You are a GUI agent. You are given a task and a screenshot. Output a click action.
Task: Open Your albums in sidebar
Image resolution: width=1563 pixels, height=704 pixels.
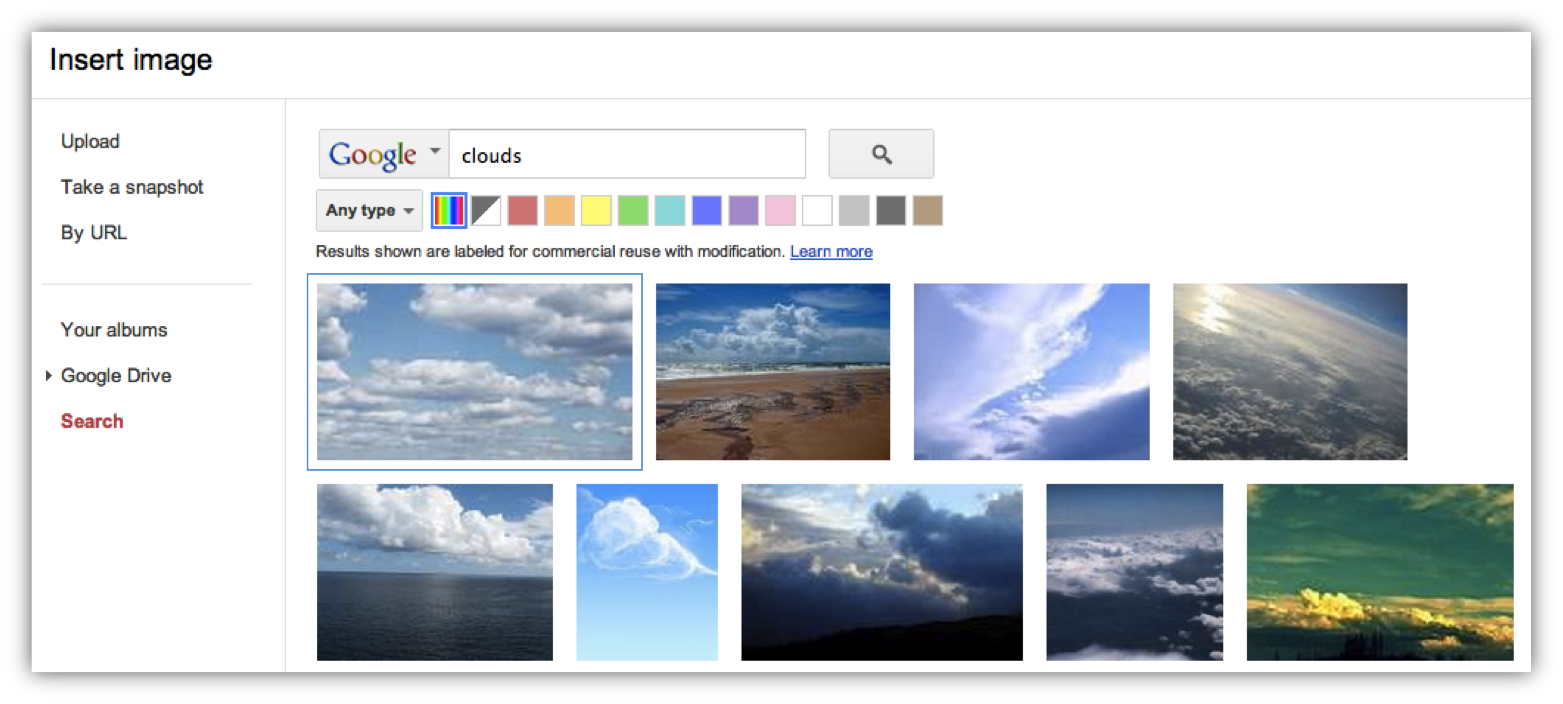pyautogui.click(x=114, y=330)
